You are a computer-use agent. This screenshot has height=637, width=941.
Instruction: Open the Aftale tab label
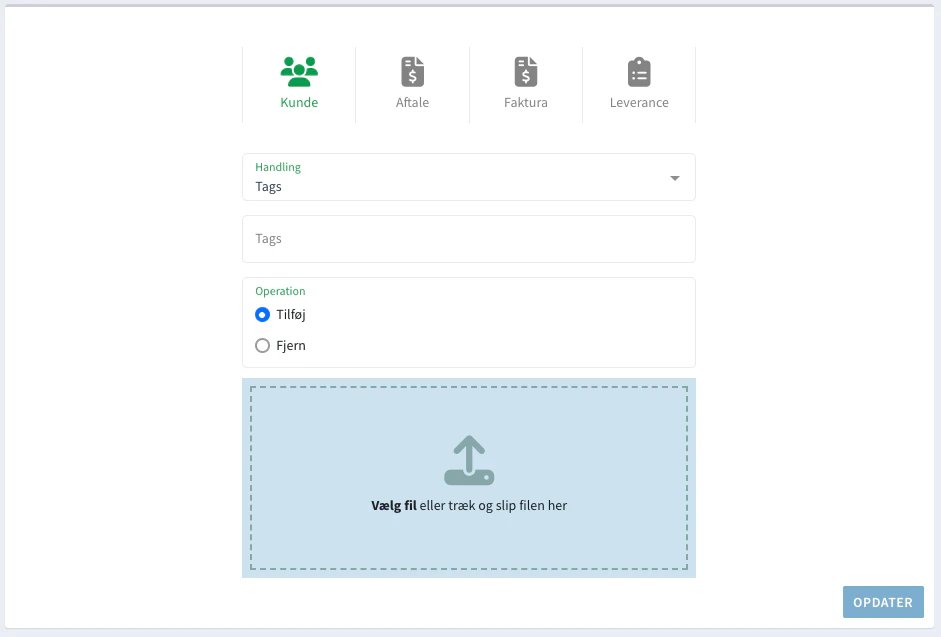[412, 102]
